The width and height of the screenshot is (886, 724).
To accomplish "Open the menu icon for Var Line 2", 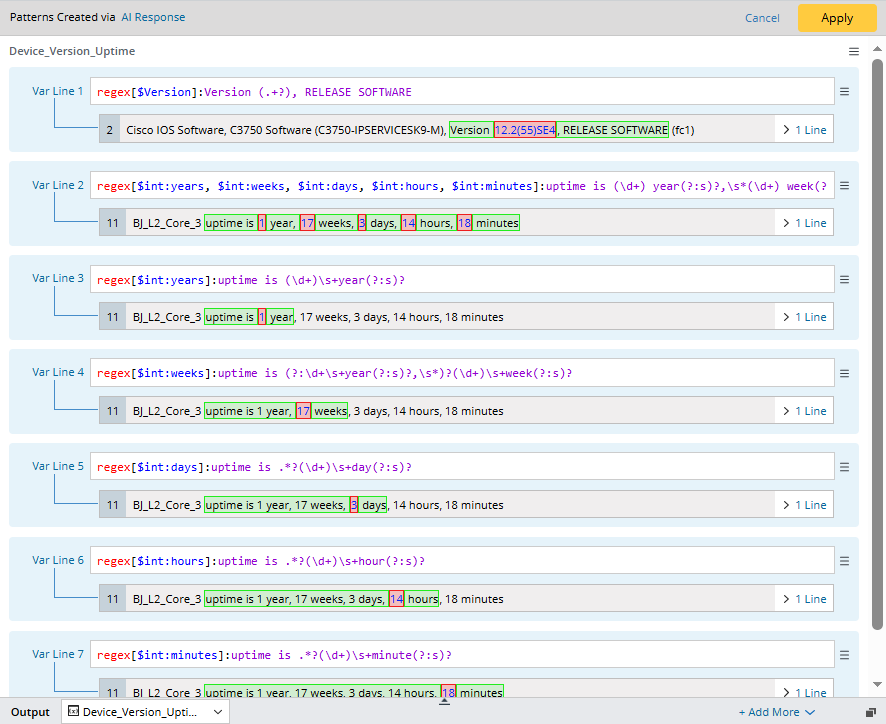I will 844,186.
